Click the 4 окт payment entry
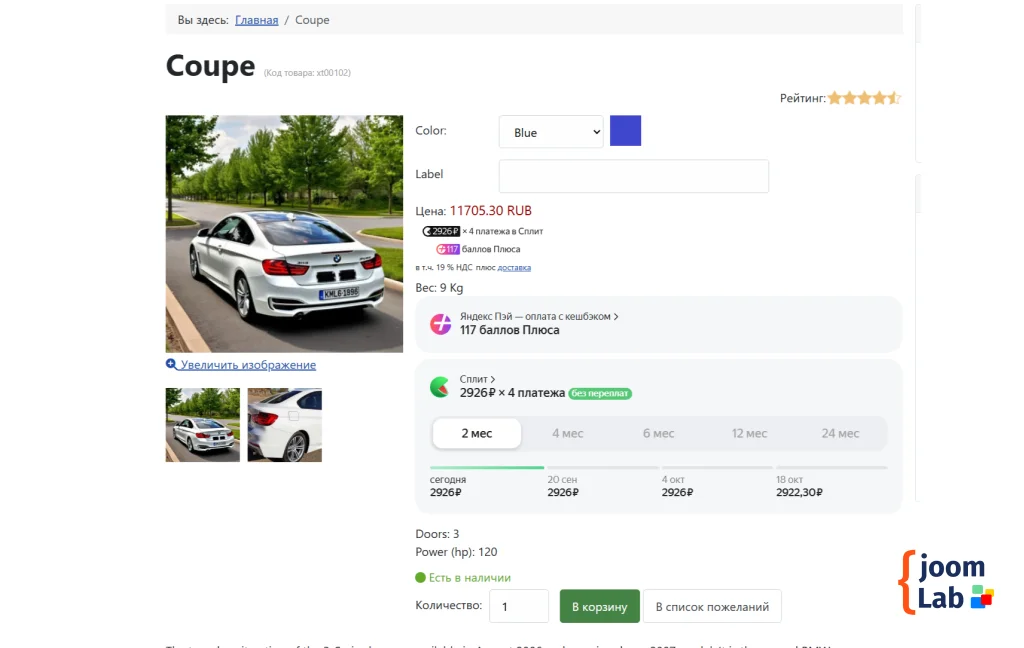Image resolution: width=1024 pixels, height=648 pixels. point(677,486)
